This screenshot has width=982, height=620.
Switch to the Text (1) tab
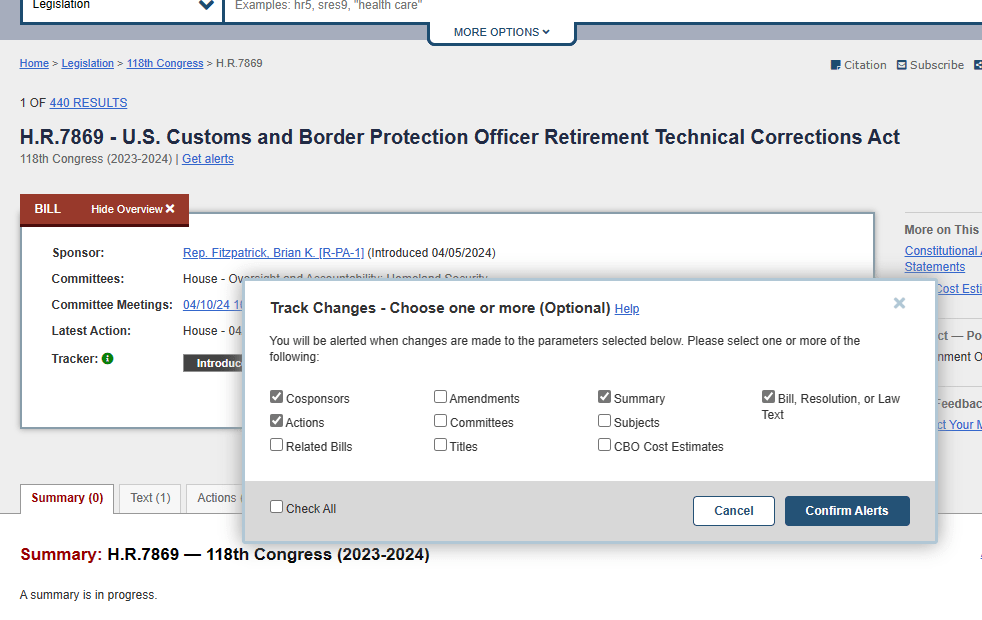pyautogui.click(x=150, y=498)
